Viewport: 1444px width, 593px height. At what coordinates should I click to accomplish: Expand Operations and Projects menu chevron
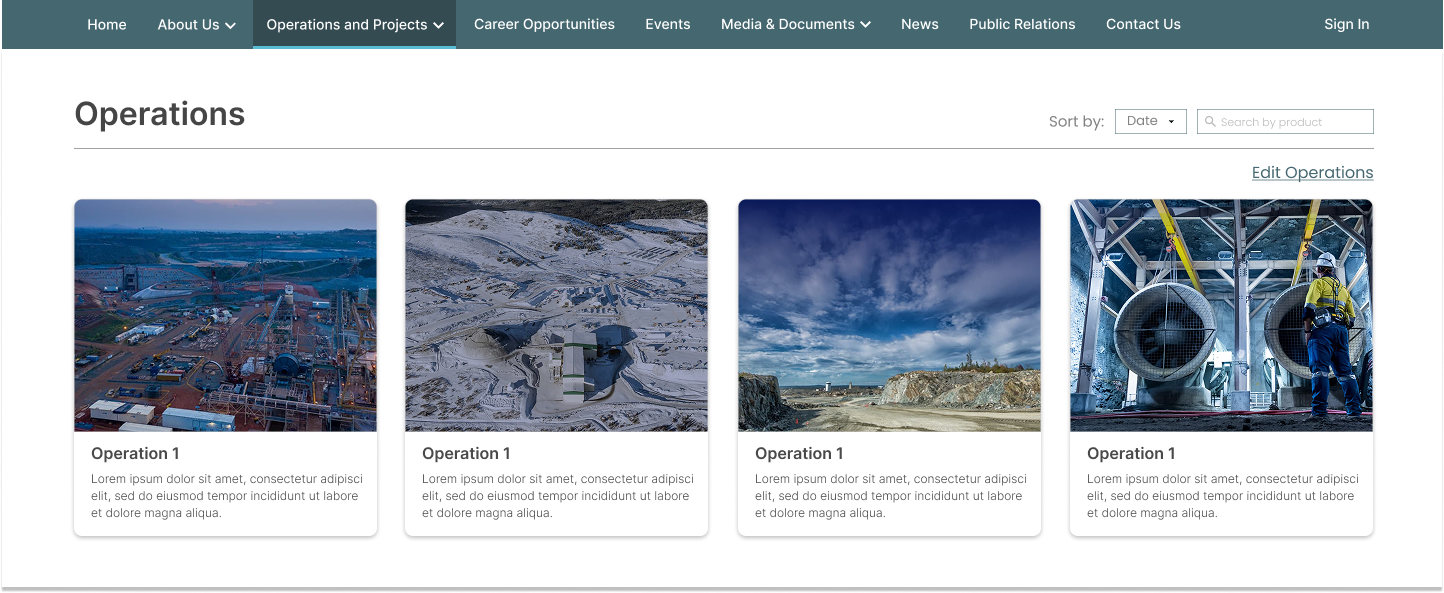coord(439,25)
